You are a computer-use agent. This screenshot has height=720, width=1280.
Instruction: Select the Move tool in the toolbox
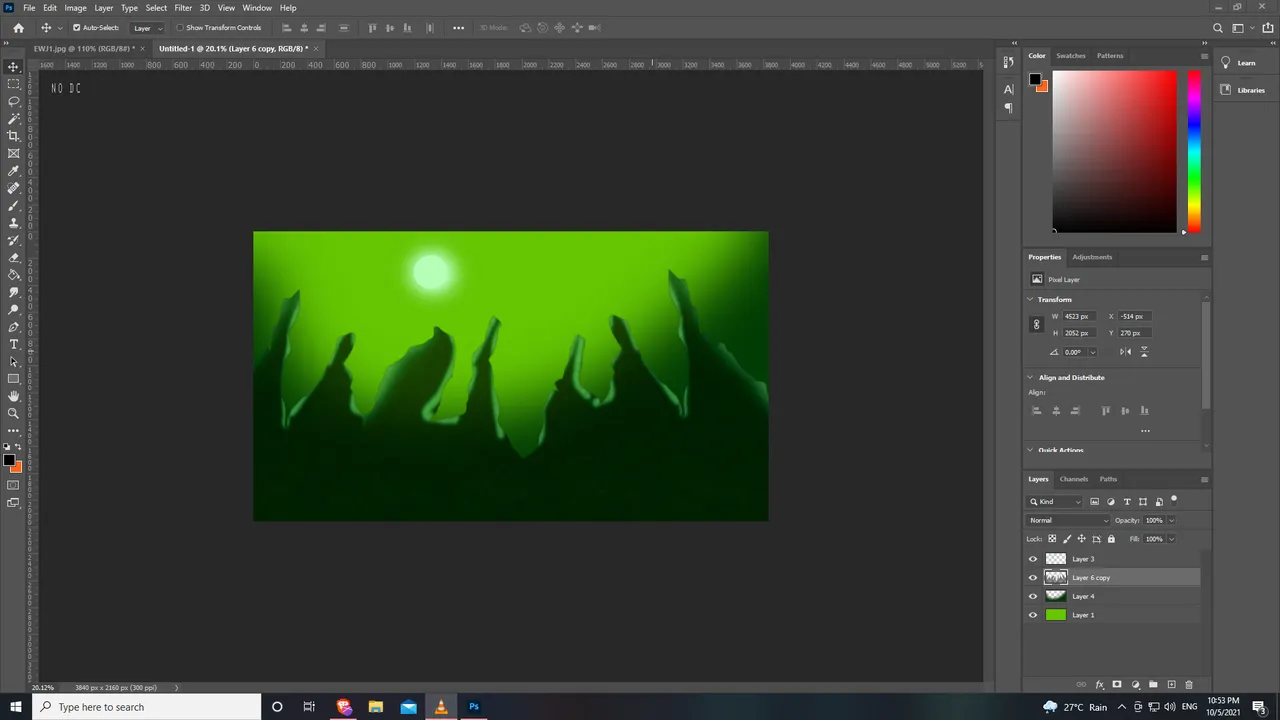click(13, 67)
